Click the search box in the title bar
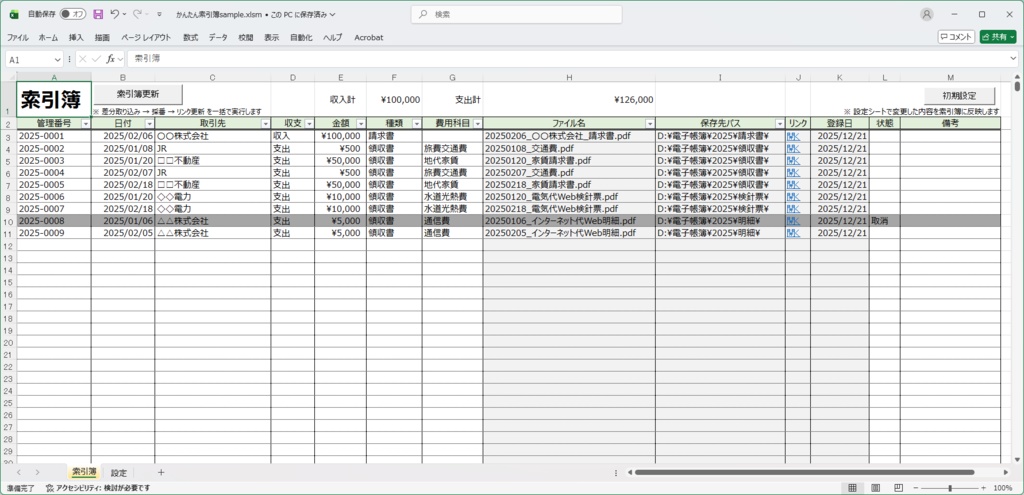 (x=516, y=14)
